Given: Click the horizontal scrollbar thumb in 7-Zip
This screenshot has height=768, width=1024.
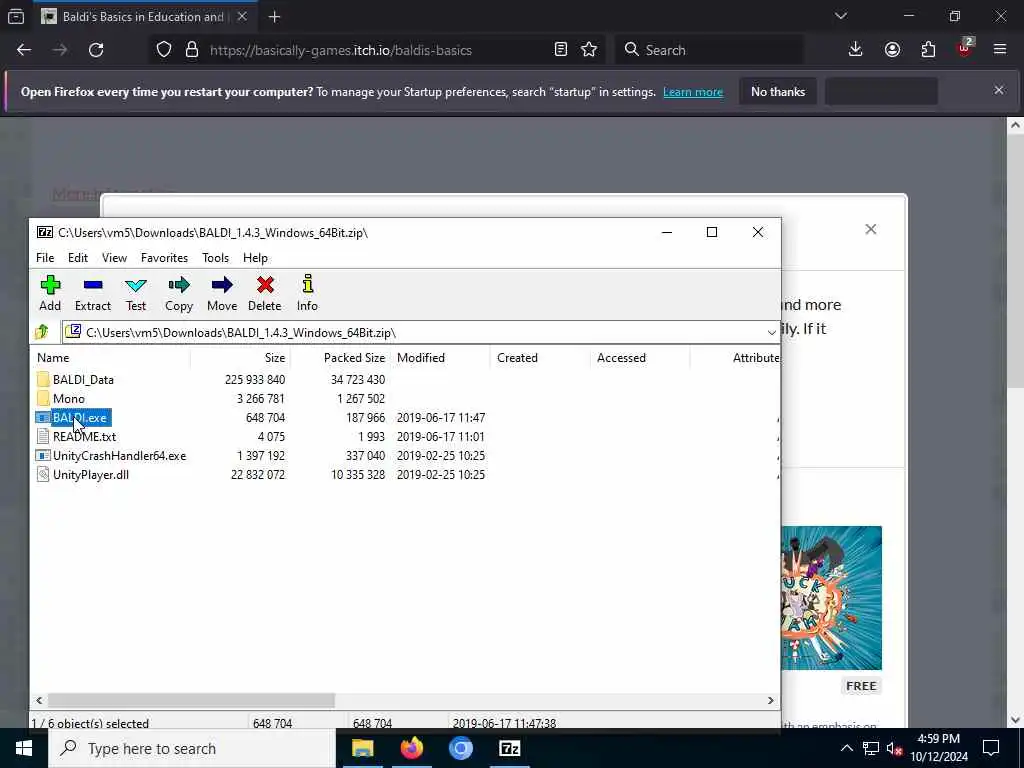Looking at the screenshot, I should (x=191, y=700).
